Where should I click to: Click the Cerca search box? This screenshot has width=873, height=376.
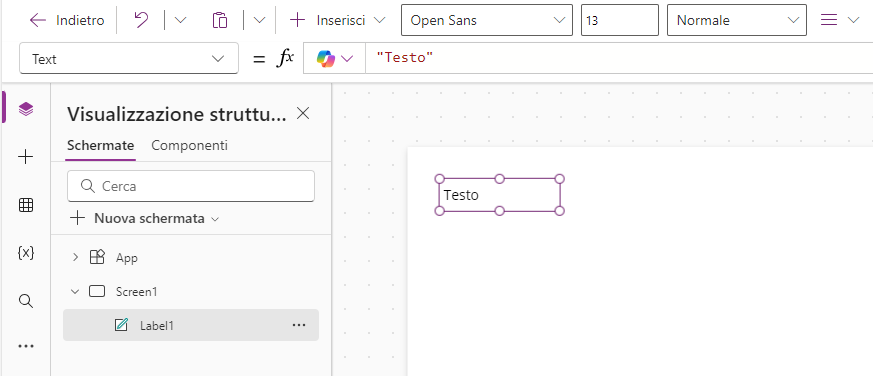191,186
